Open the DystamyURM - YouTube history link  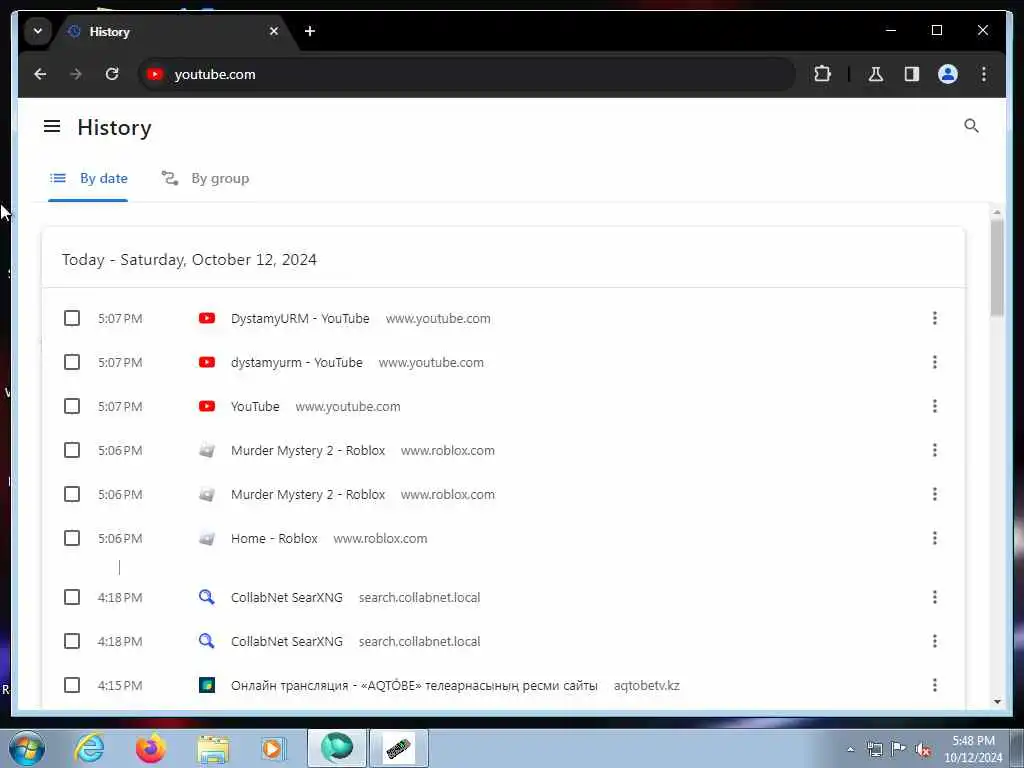tap(300, 318)
